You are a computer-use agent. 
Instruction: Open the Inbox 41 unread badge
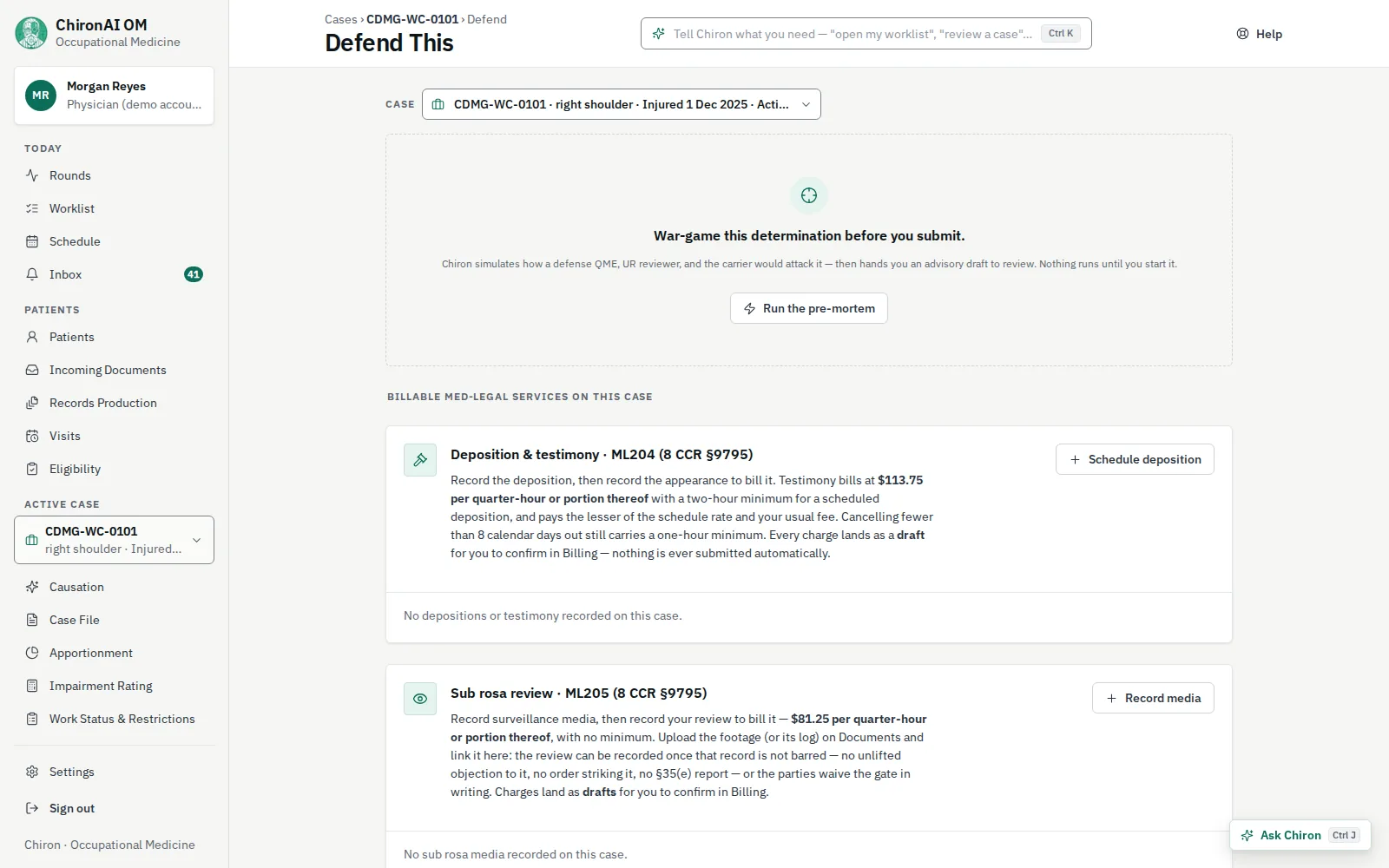(194, 274)
